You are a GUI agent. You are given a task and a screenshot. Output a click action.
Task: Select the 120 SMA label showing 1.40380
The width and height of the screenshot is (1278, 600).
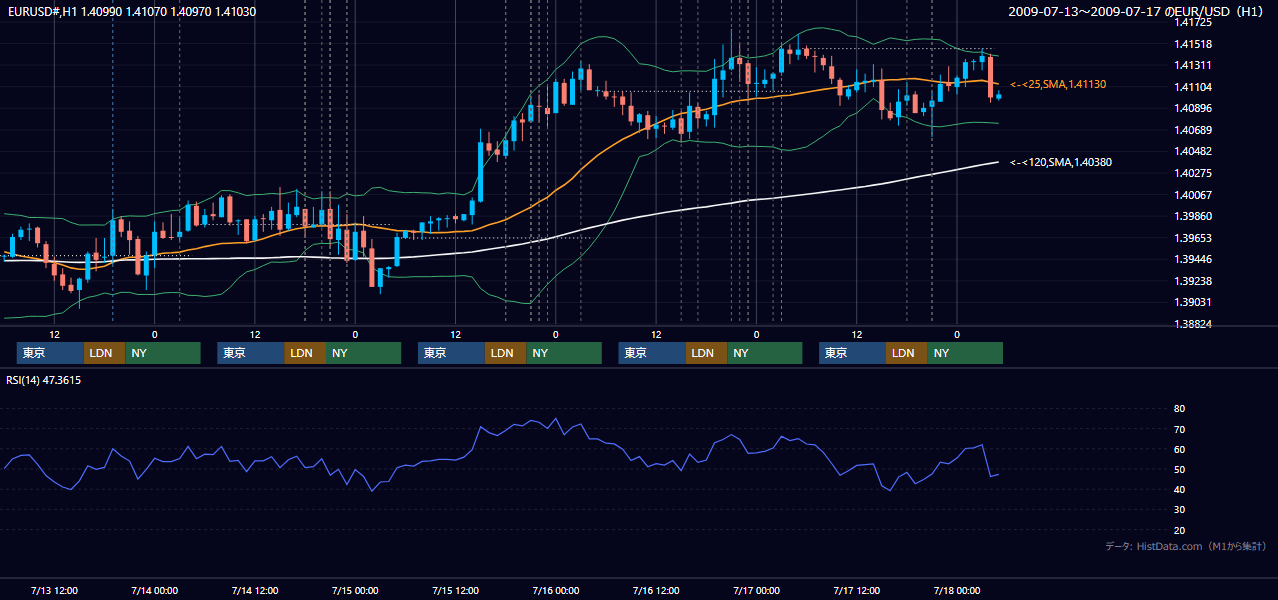[1061, 162]
